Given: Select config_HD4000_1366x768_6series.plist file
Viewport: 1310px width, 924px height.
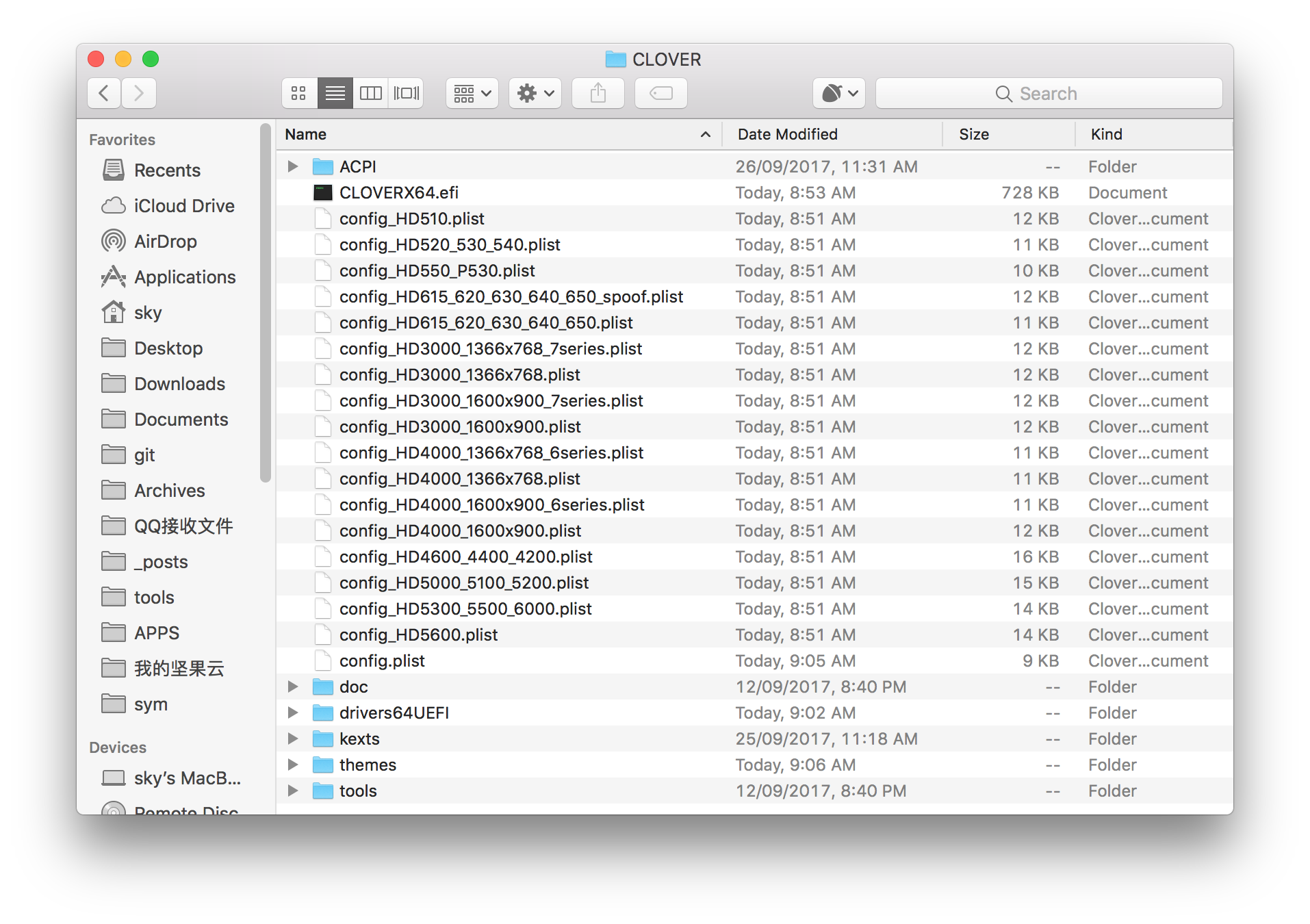Looking at the screenshot, I should [x=754, y=452].
